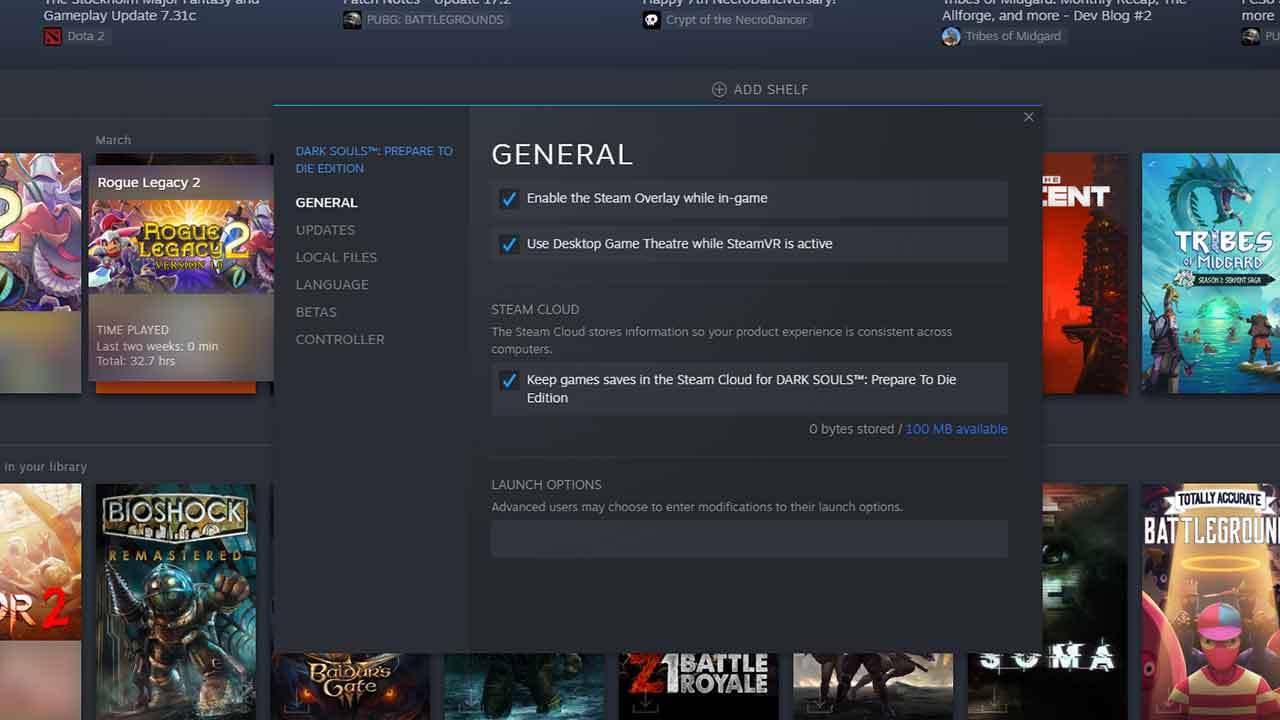Click the March shelf label
The image size is (1280, 720).
(x=113, y=140)
